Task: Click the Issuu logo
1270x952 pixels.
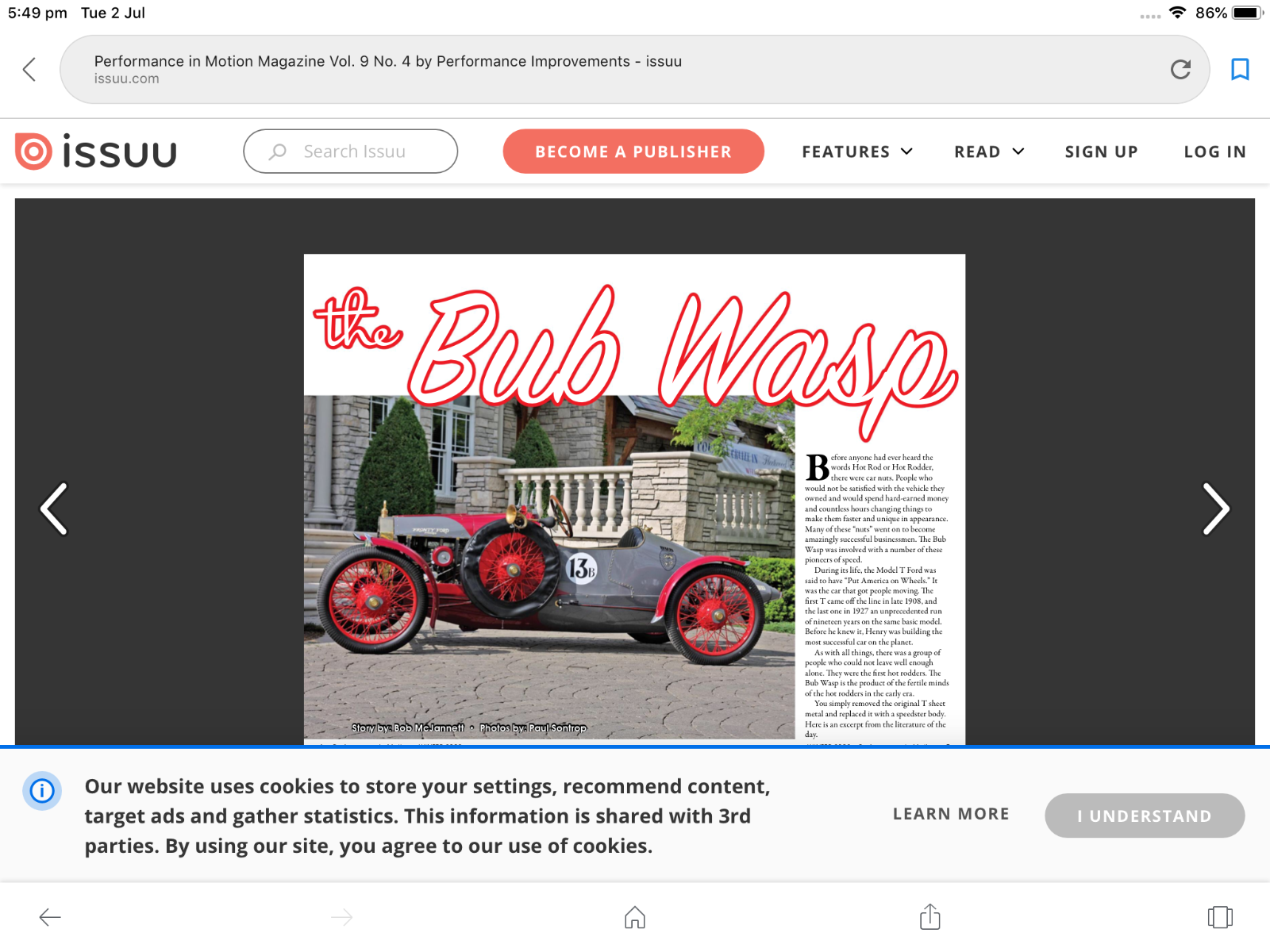Action: (x=96, y=152)
